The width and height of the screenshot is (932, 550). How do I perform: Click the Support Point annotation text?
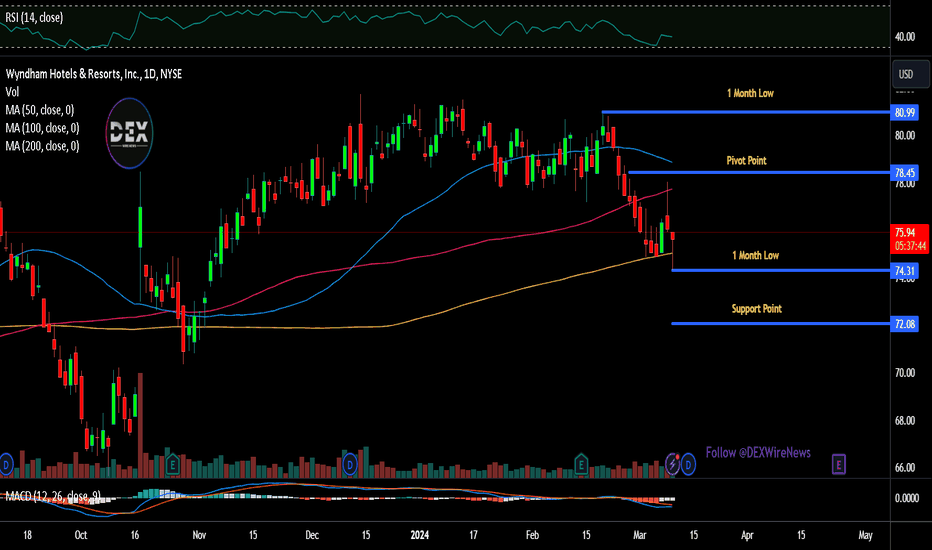coord(756,309)
